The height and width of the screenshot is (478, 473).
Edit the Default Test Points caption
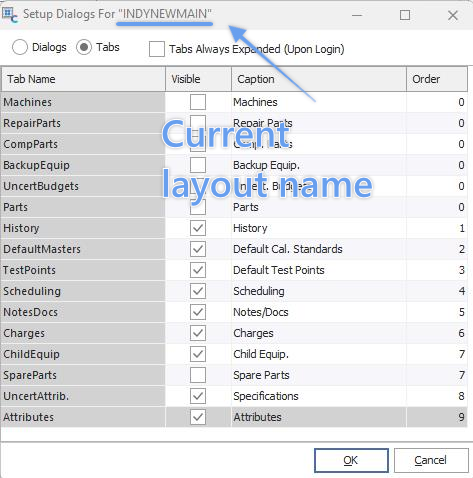319,270
